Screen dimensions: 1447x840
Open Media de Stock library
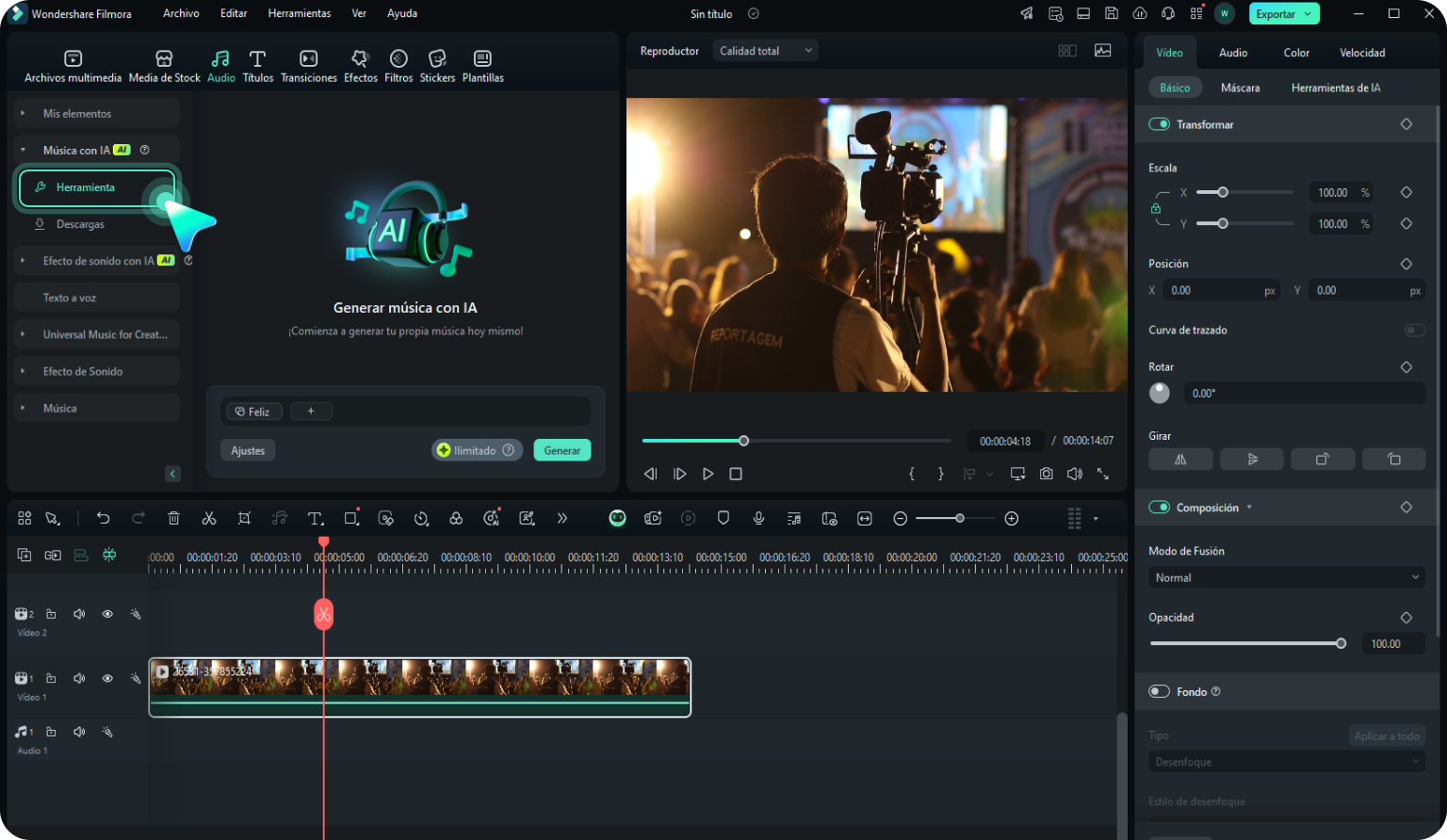tap(164, 66)
